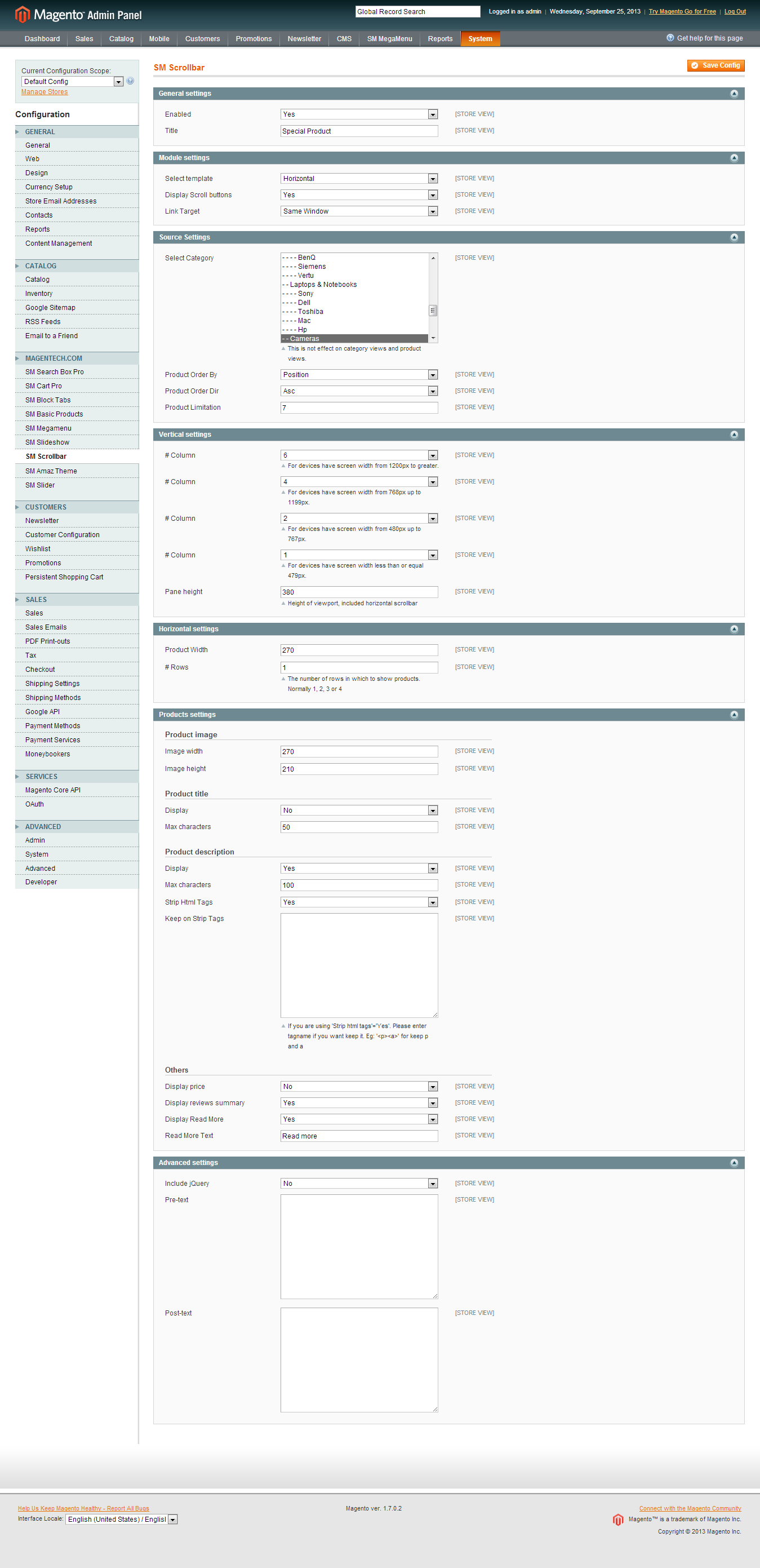Click the Magento logo icon
Screen dimensions: 760x1568
(22, 14)
